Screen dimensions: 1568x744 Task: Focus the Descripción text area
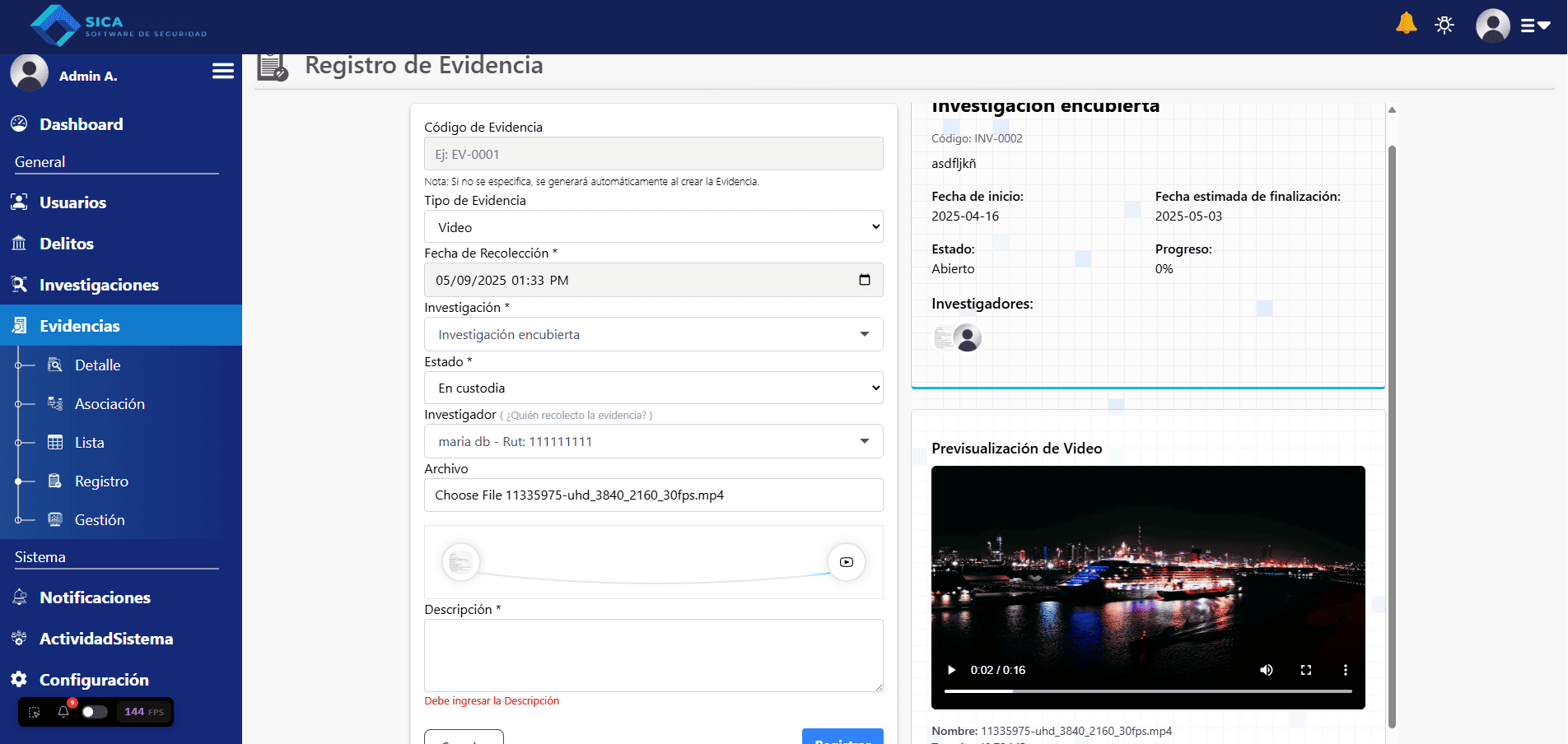(x=653, y=655)
